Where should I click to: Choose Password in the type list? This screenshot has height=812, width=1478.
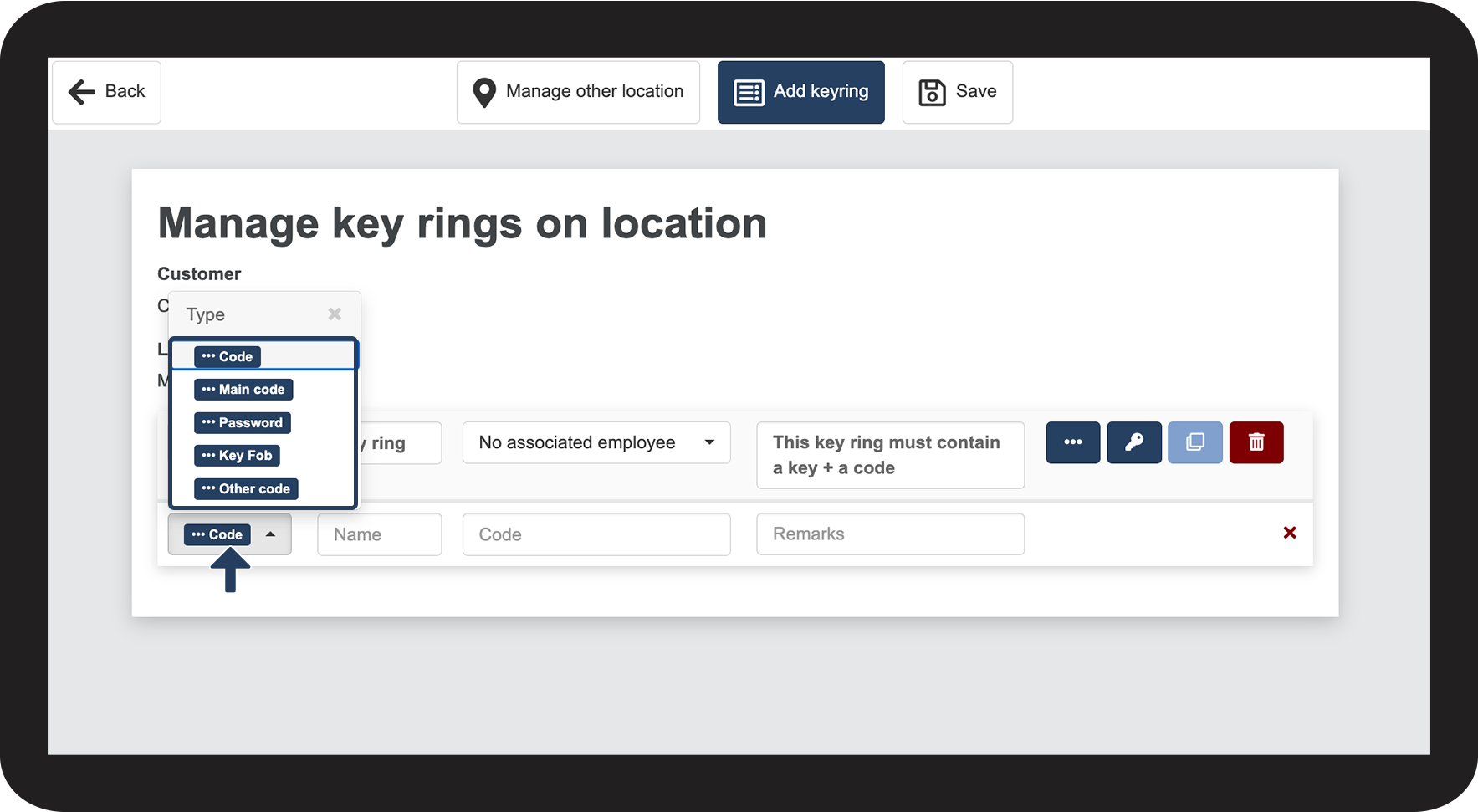tap(243, 423)
